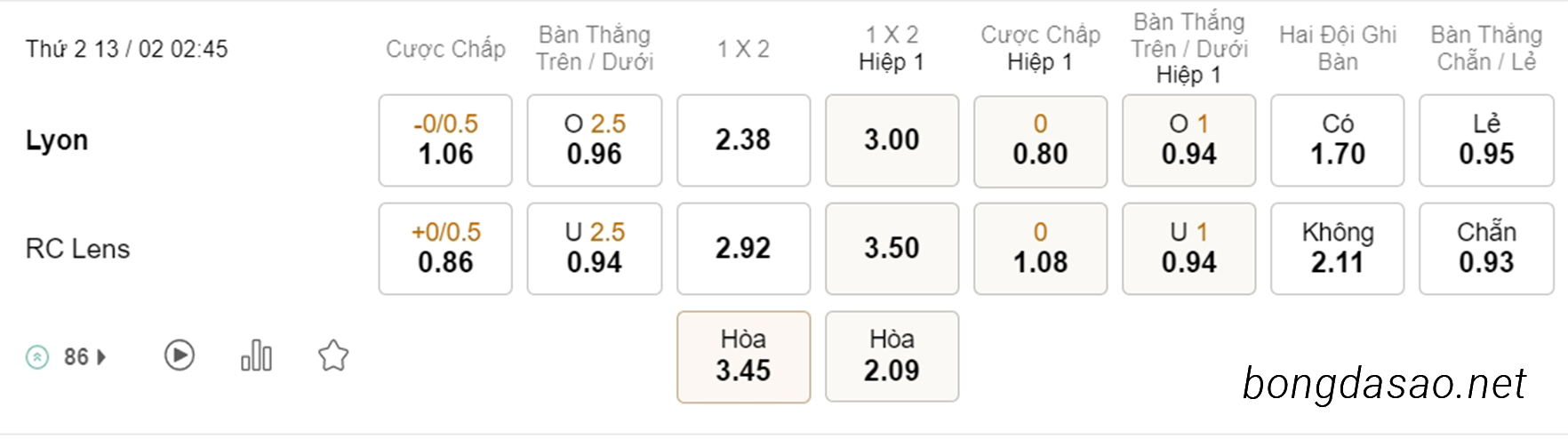This screenshot has width=1568, height=439.
Task: Select both teams to score Có 1.70
Action: [1338, 140]
